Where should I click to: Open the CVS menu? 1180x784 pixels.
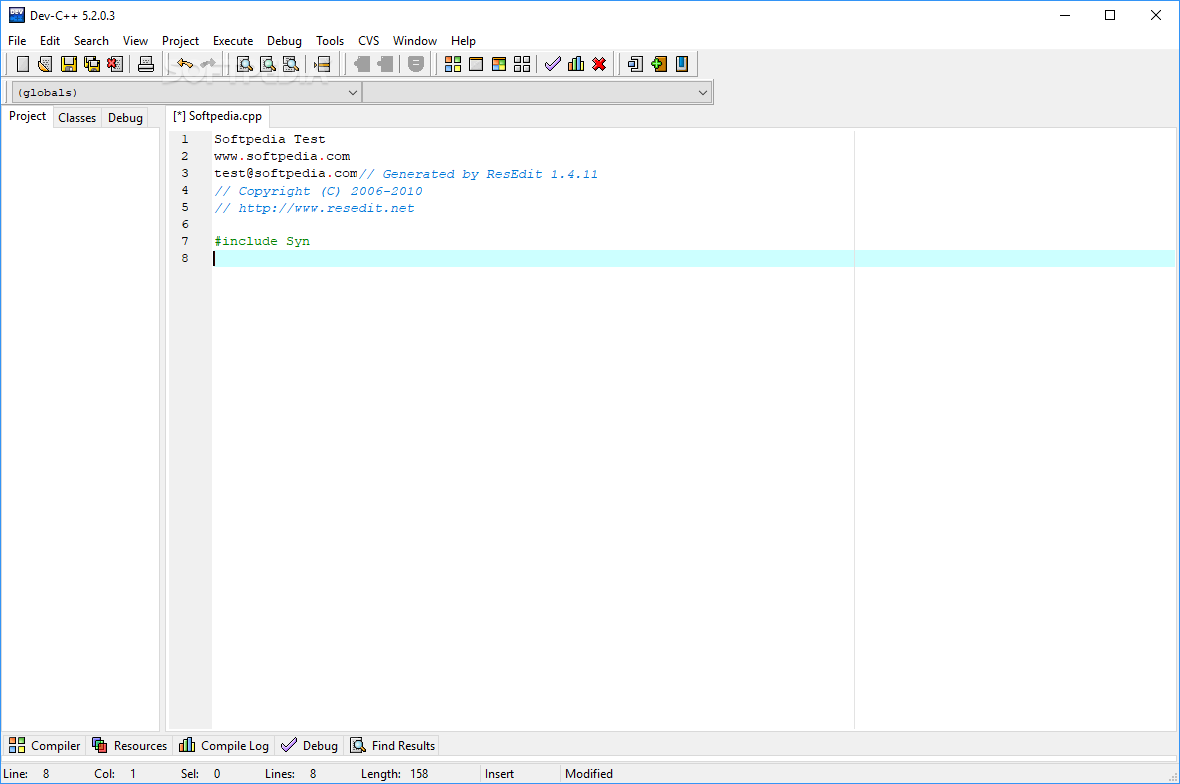369,41
